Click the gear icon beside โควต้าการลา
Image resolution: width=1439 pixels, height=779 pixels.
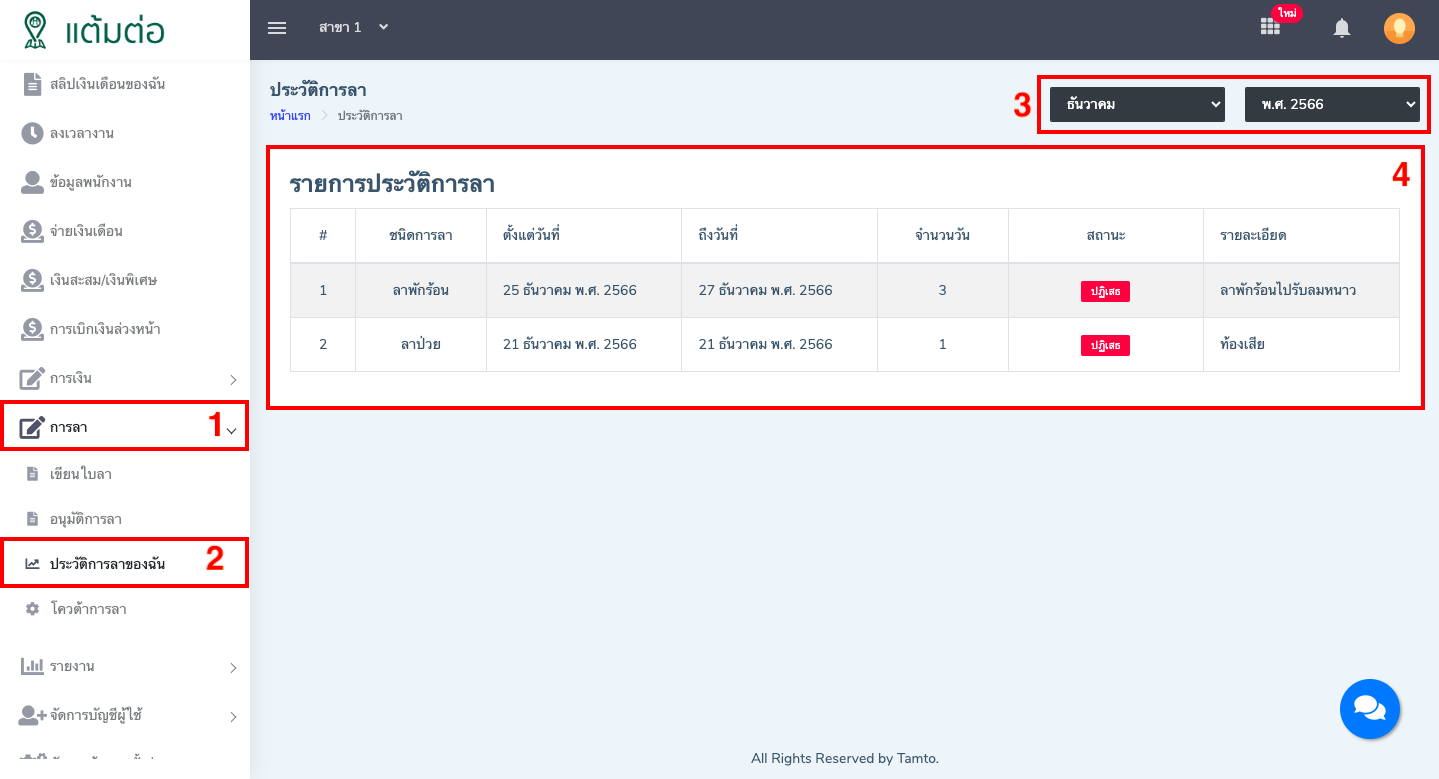[x=33, y=609]
